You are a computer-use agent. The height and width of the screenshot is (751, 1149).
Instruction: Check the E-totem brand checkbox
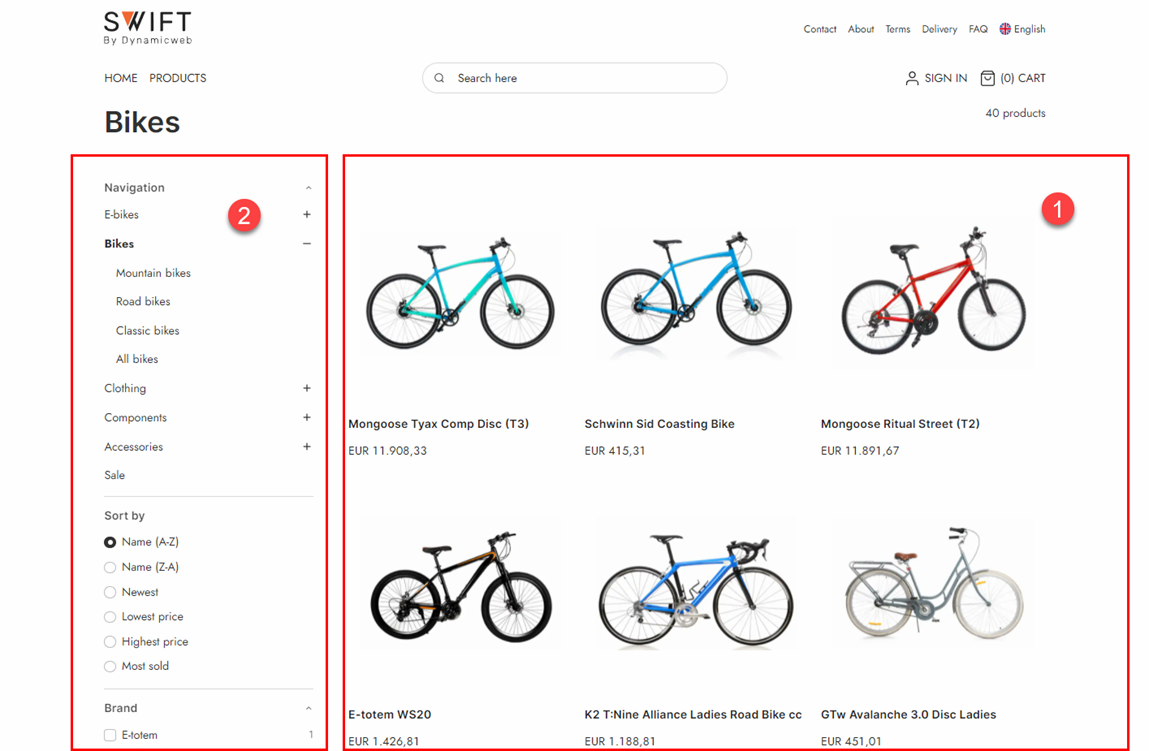click(x=110, y=735)
